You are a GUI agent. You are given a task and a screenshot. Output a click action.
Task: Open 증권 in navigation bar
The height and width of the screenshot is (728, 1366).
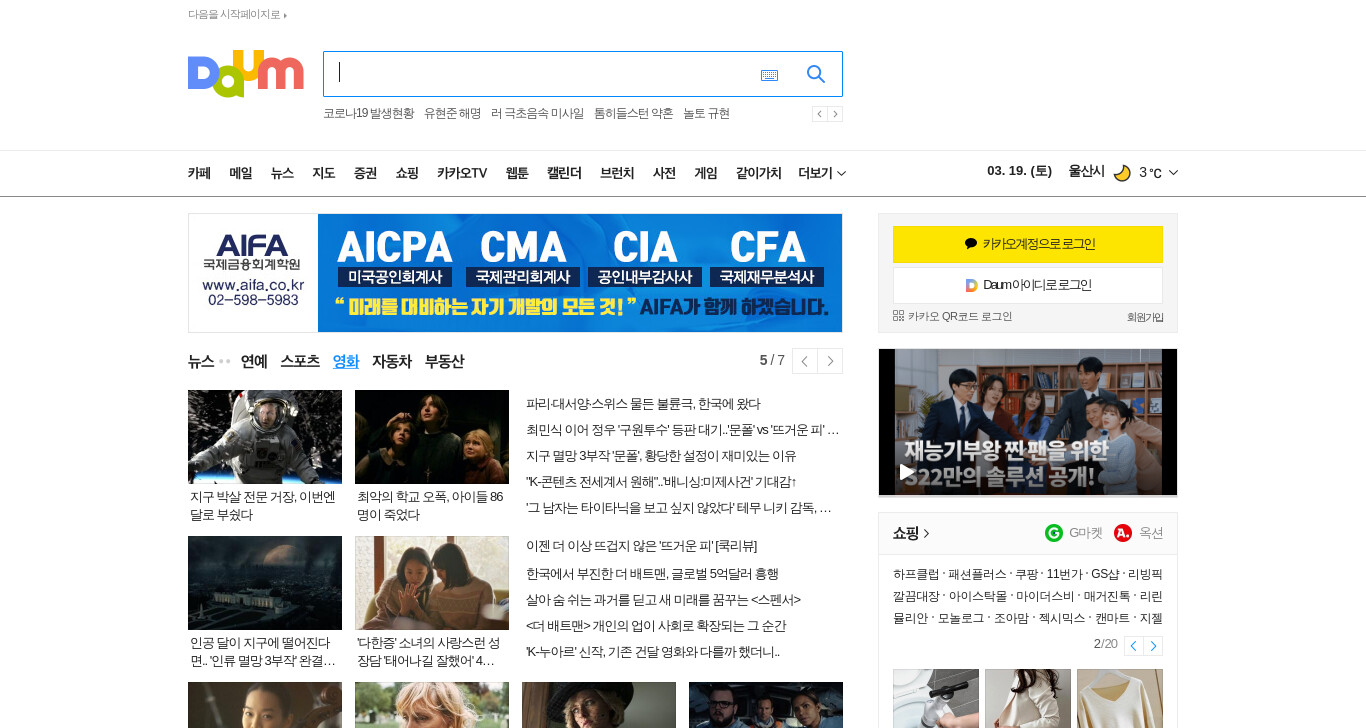[x=365, y=173]
